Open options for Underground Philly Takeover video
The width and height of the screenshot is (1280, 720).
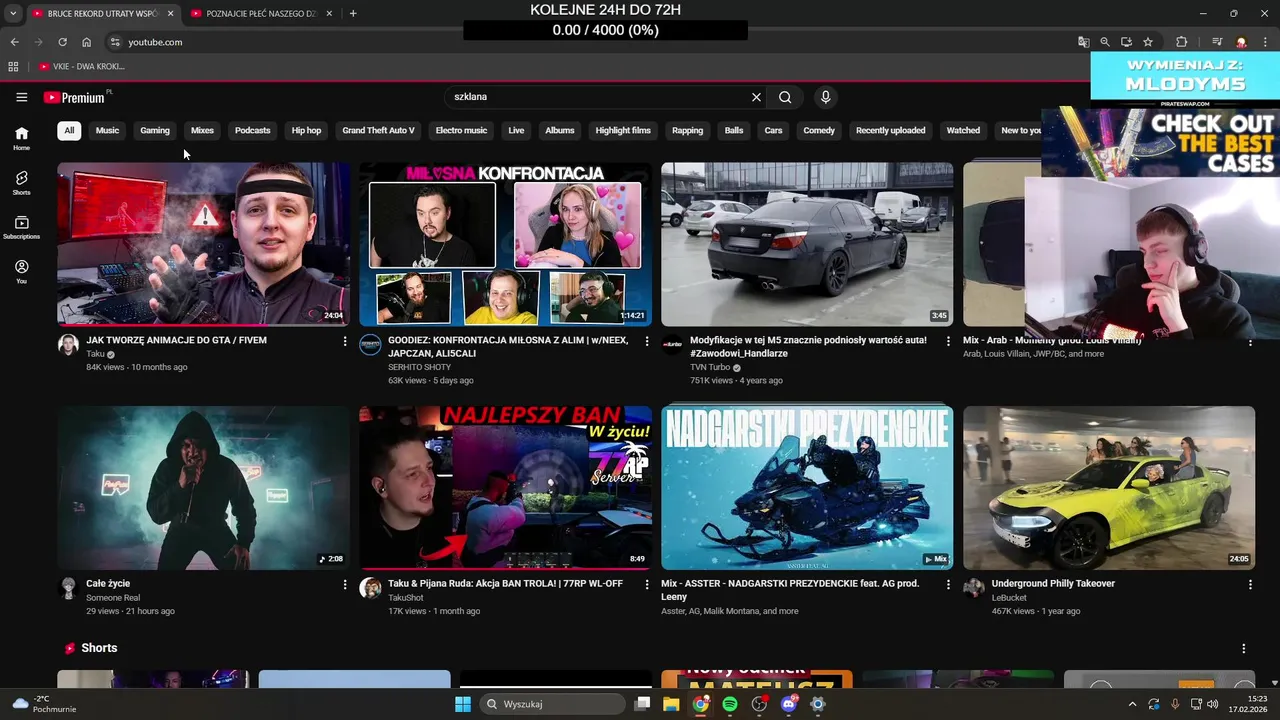(x=1250, y=584)
